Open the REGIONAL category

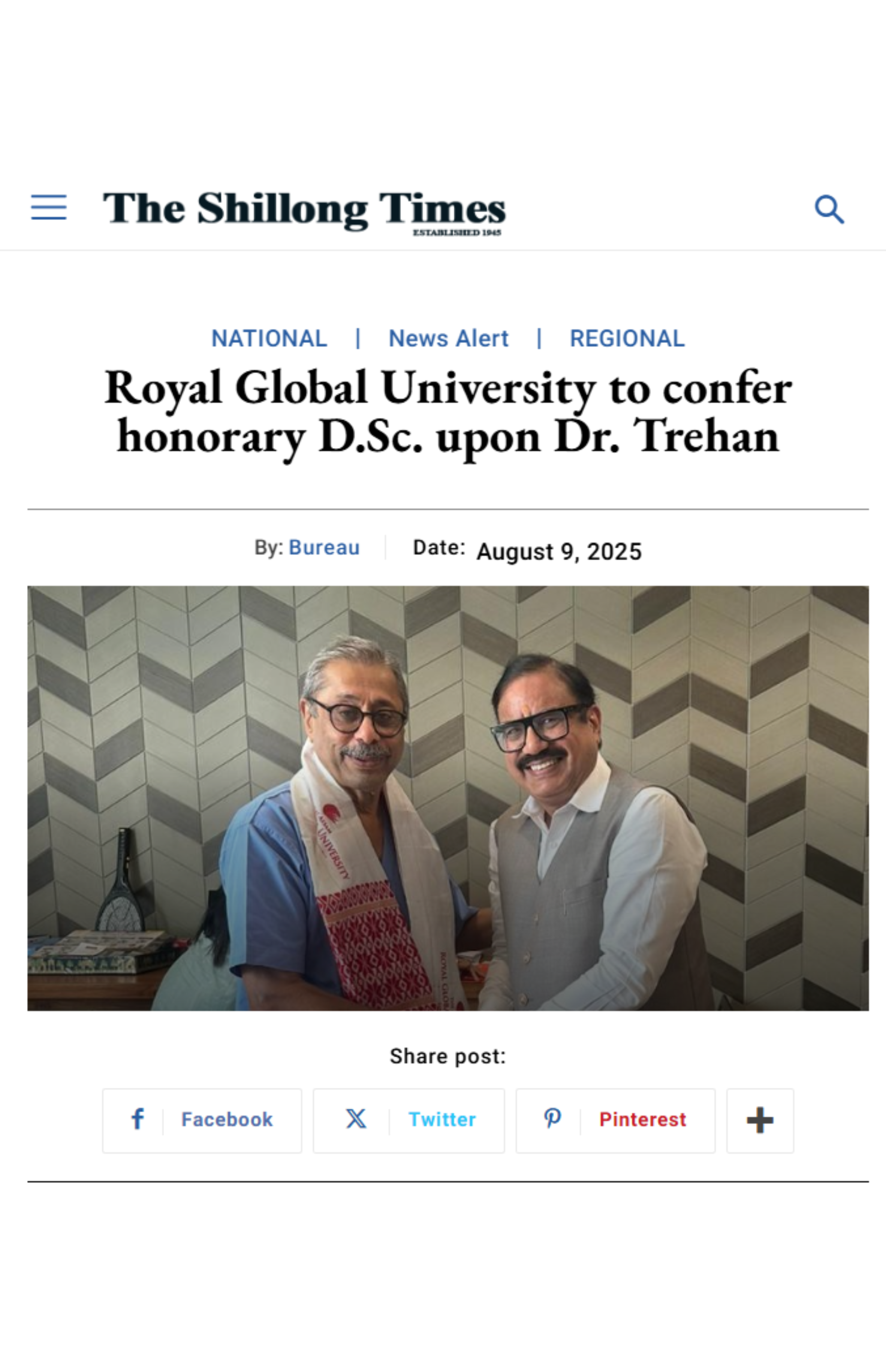pos(627,339)
